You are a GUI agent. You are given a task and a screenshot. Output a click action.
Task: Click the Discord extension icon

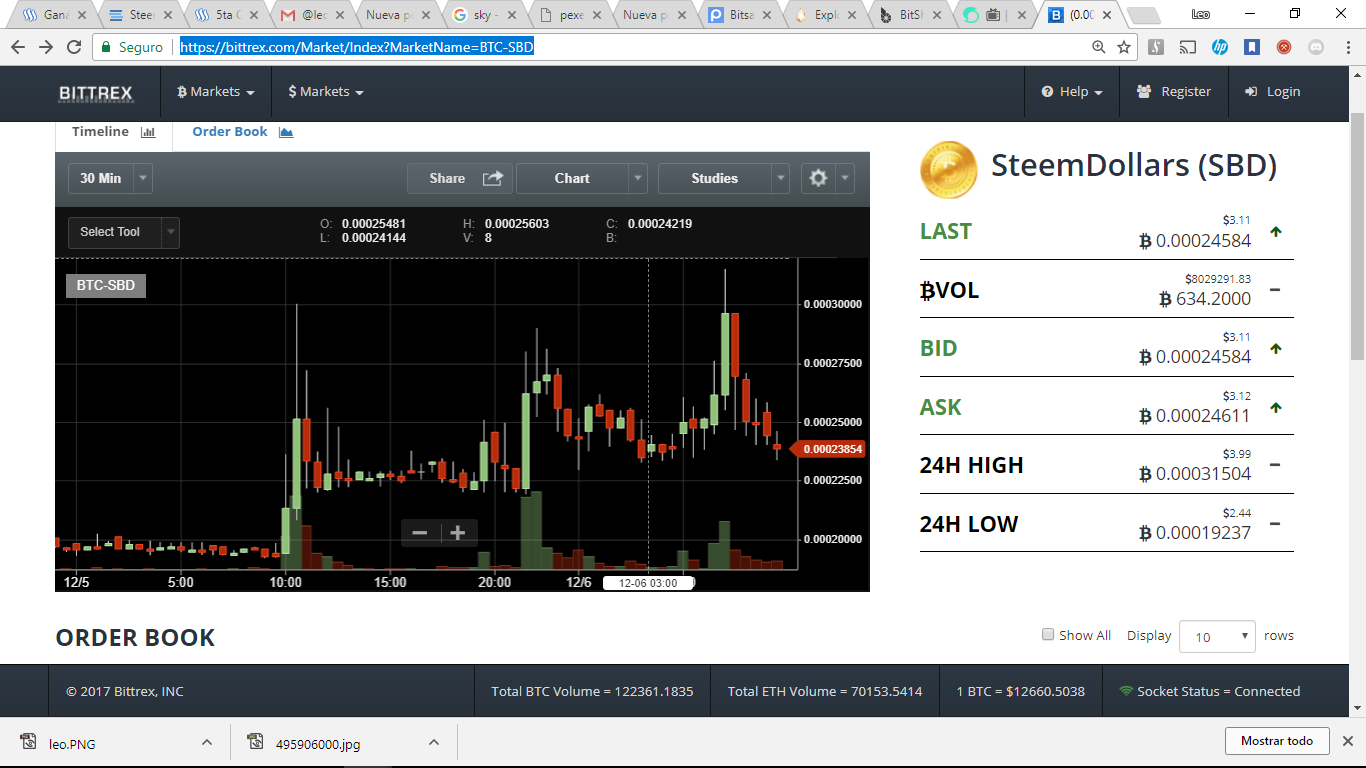(x=1316, y=47)
